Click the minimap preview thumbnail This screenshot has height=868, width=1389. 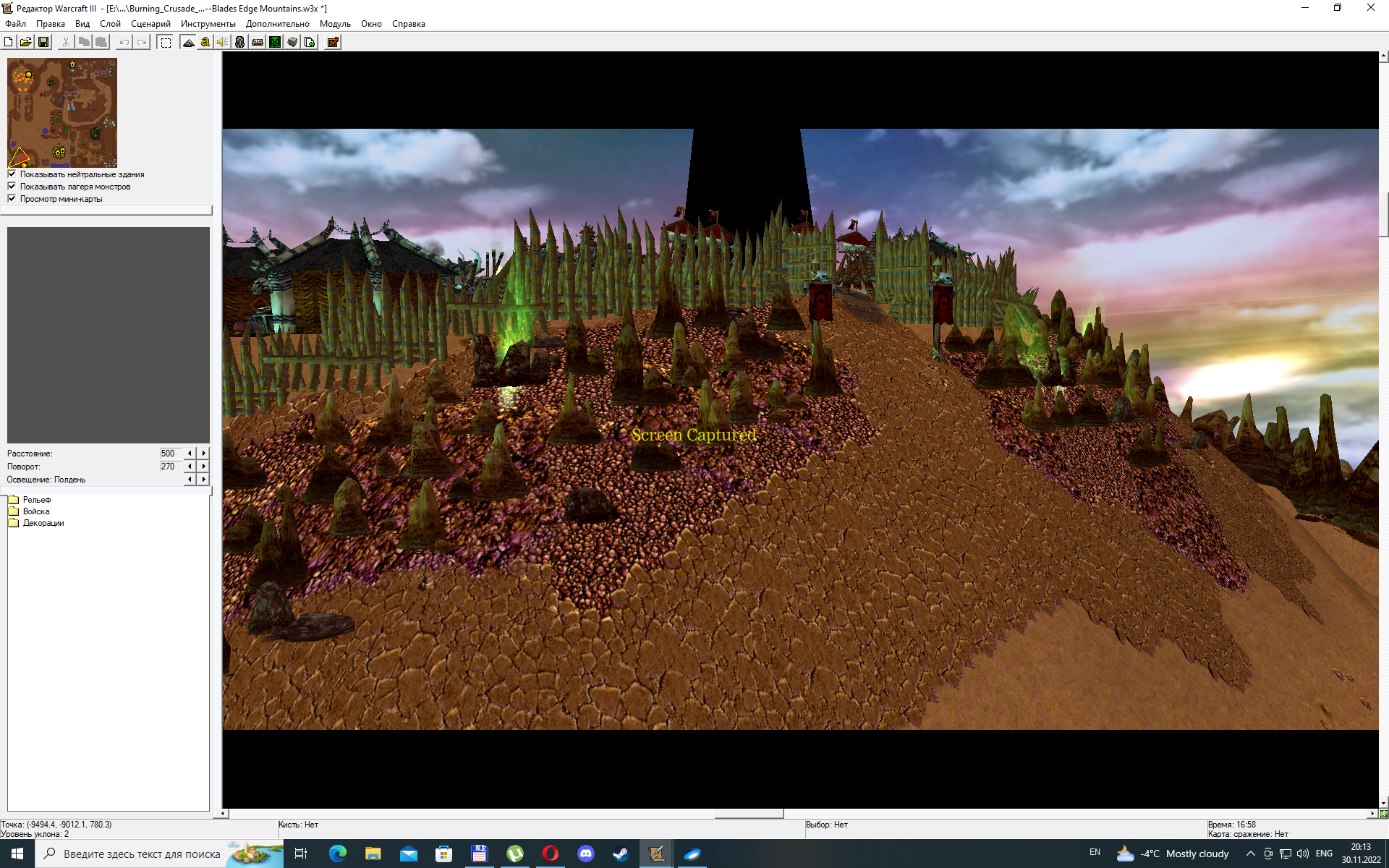tap(62, 113)
